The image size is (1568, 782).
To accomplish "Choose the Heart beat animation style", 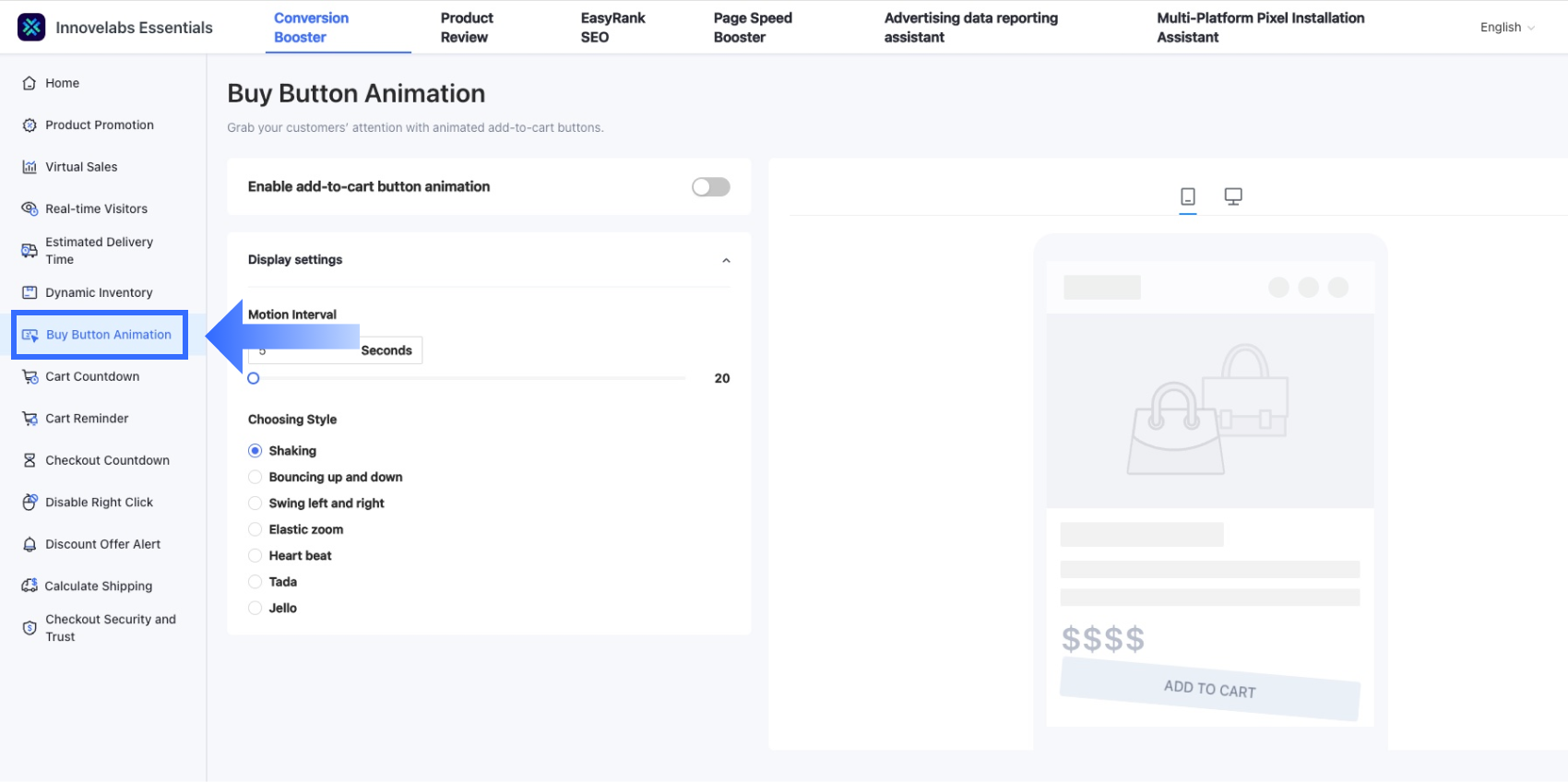I will click(255, 555).
